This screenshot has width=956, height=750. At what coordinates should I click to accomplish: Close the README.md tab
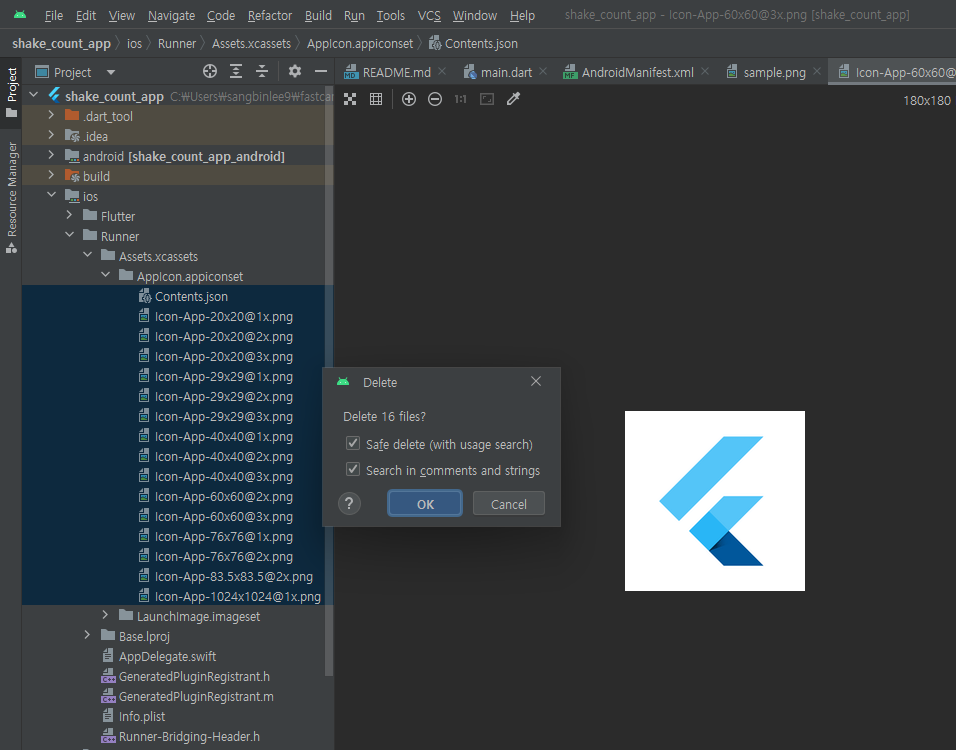pos(443,72)
